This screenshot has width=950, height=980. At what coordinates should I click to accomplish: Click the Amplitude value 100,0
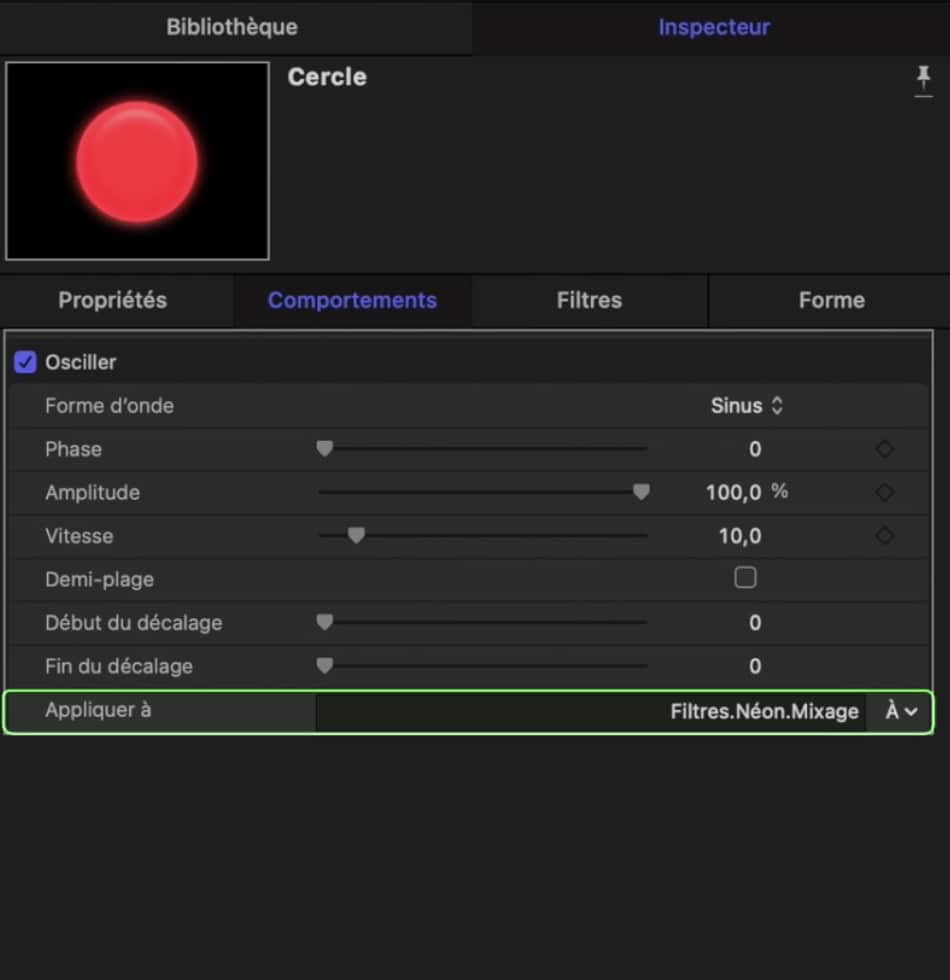point(733,492)
